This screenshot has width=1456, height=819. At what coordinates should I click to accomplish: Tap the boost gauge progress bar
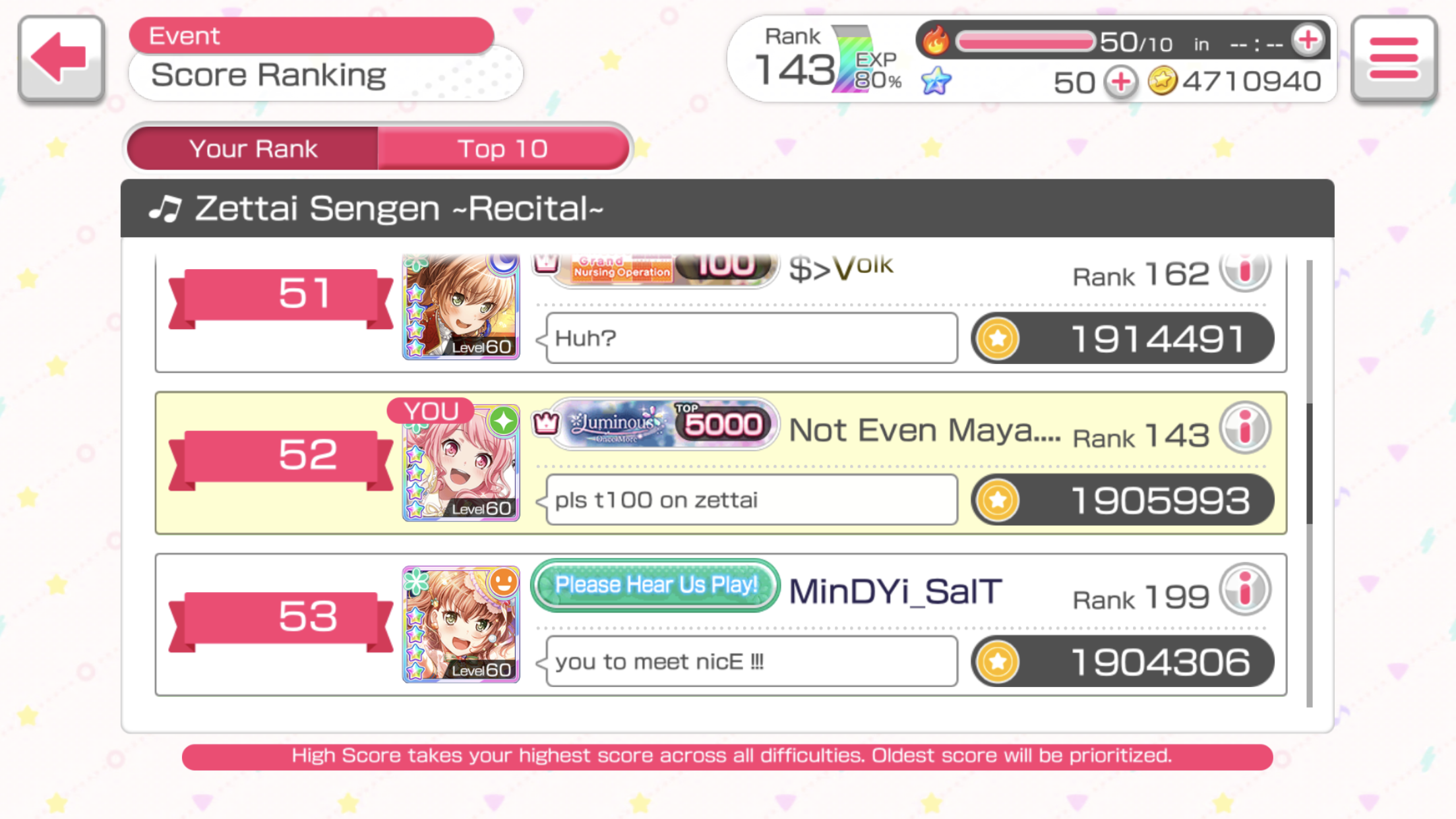tap(1025, 42)
